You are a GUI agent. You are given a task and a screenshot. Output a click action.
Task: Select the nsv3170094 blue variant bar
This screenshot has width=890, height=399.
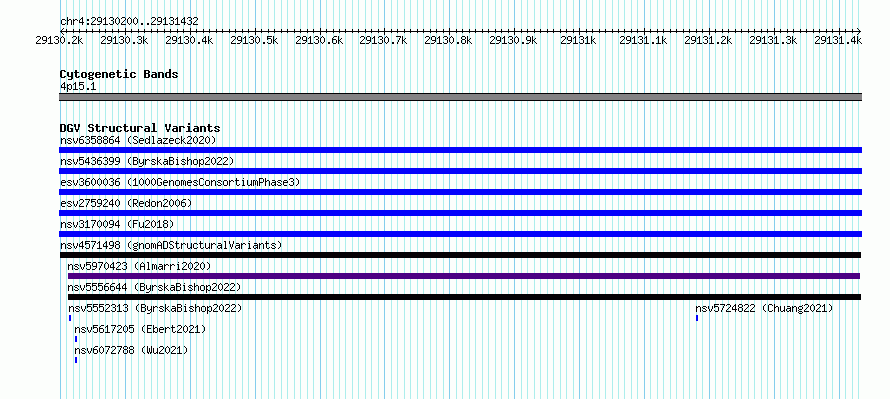point(460,234)
